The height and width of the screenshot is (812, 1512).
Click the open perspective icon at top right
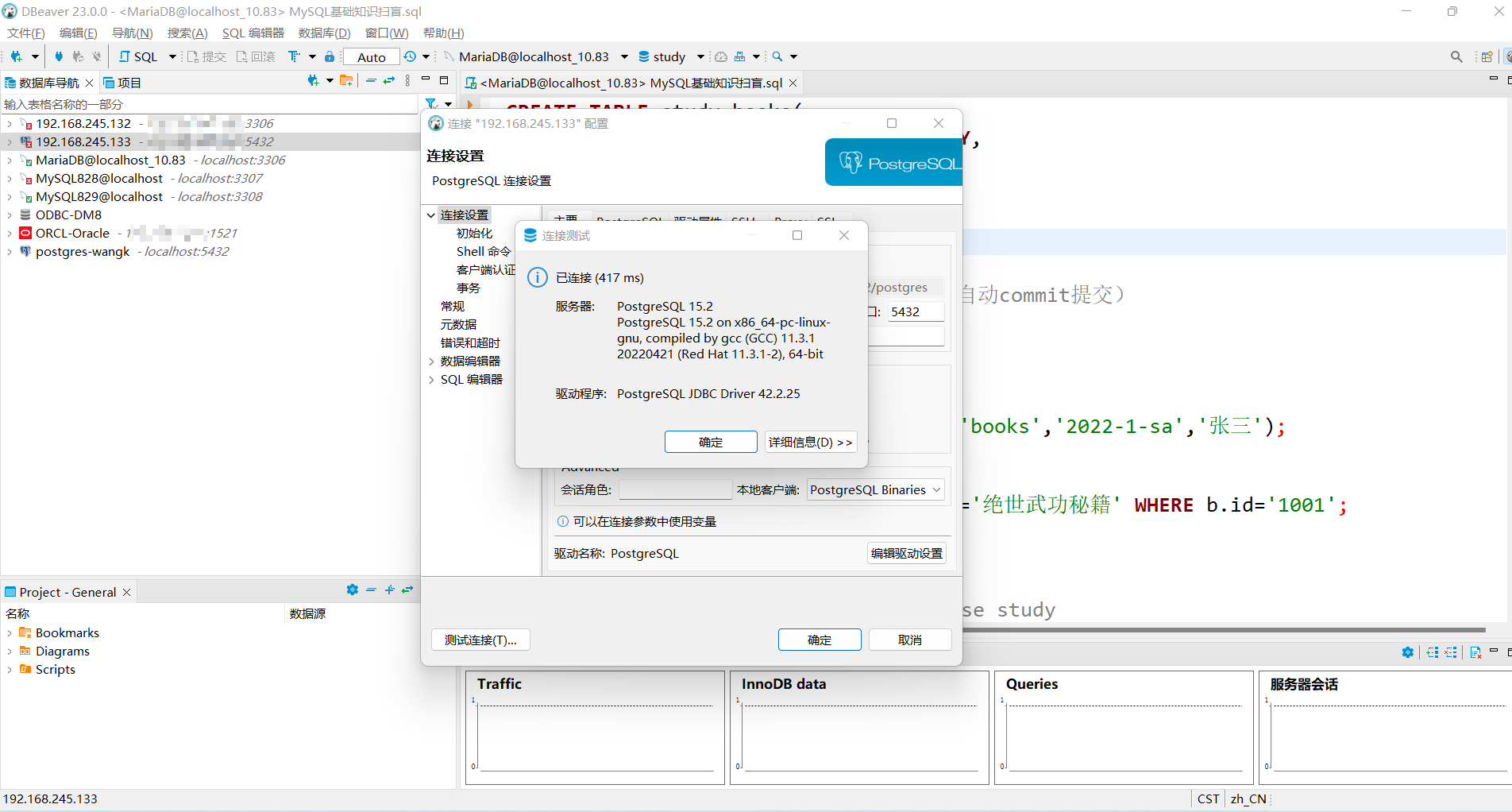click(1486, 56)
